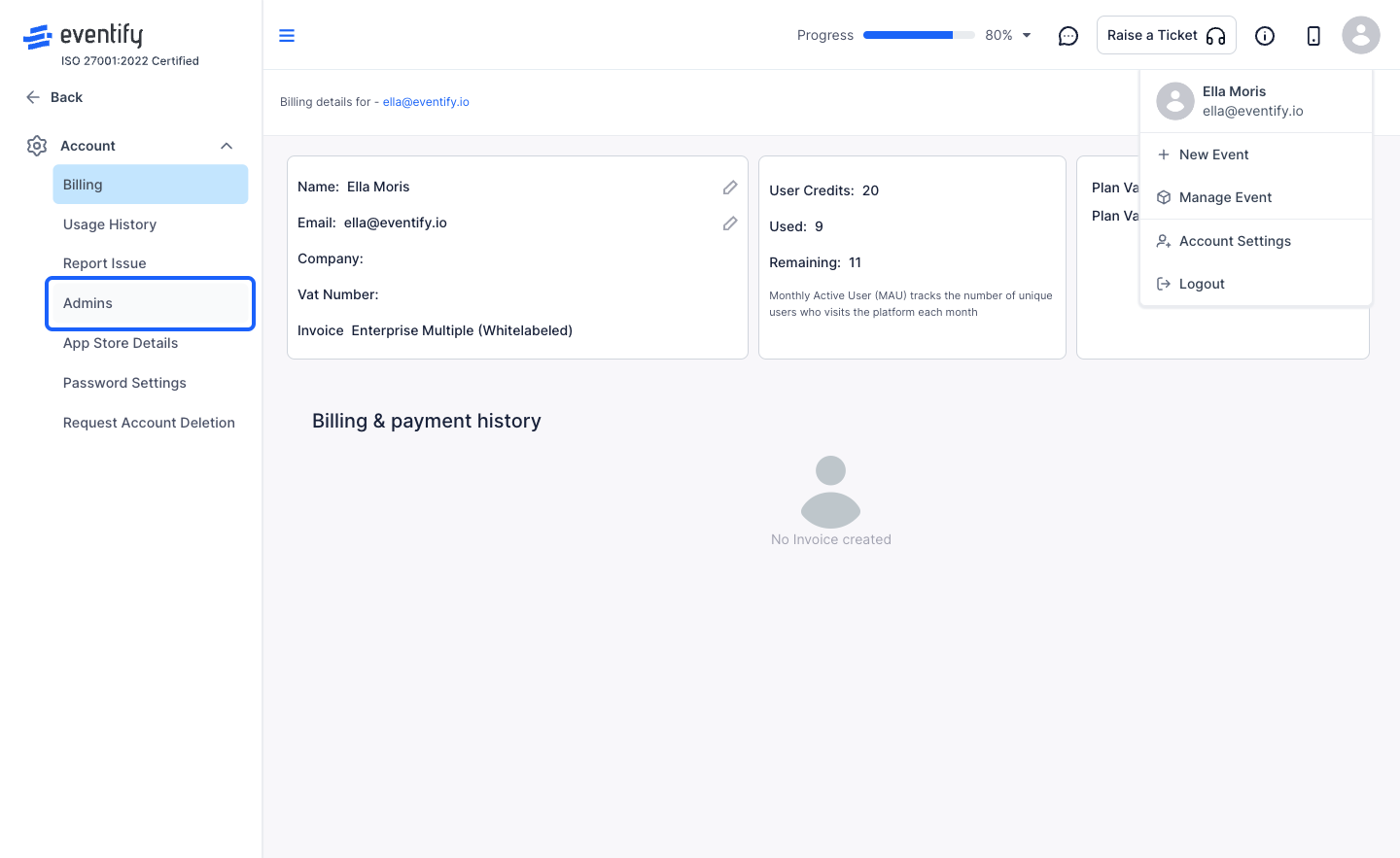Collapse the Account section chevron
Viewport: 1400px width, 858px height.
point(227,146)
